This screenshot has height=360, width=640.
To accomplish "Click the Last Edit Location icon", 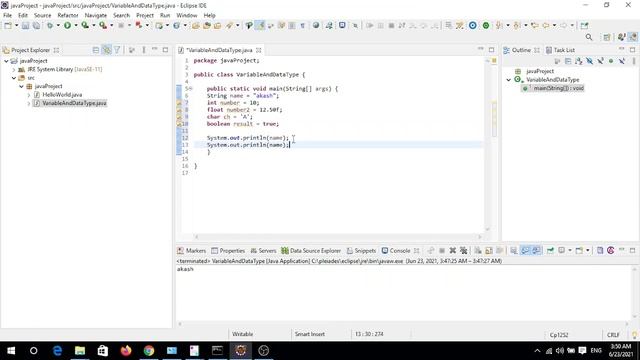I will (x=535, y=25).
